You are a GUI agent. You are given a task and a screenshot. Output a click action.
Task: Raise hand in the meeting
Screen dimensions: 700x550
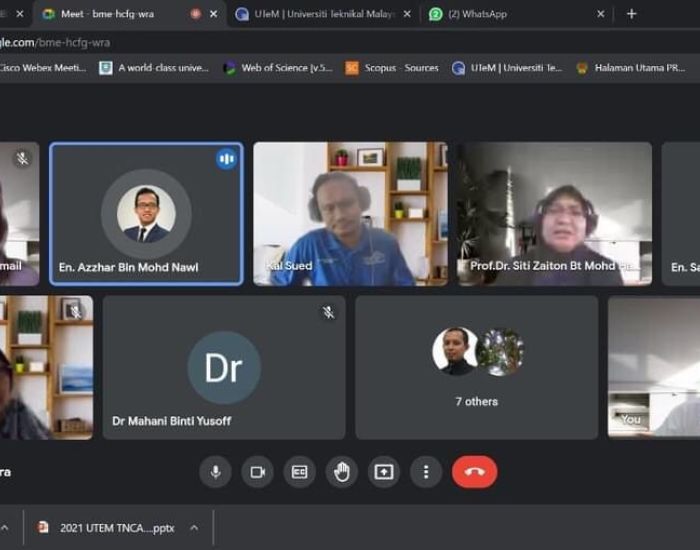[341, 472]
